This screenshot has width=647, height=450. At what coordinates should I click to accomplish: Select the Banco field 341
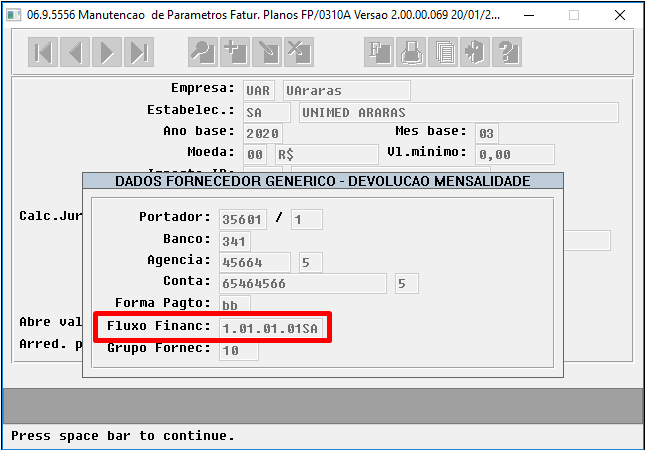pyautogui.click(x=235, y=241)
